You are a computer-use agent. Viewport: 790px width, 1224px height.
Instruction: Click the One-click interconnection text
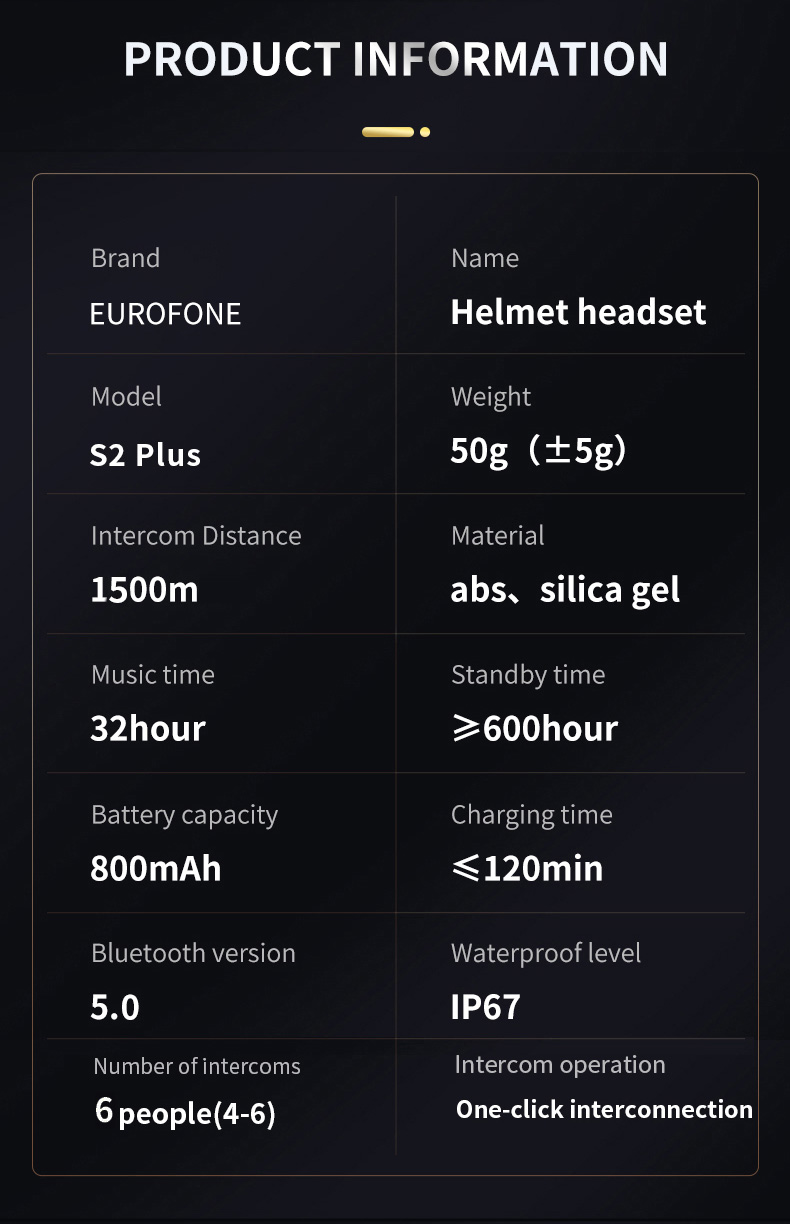tap(604, 1109)
